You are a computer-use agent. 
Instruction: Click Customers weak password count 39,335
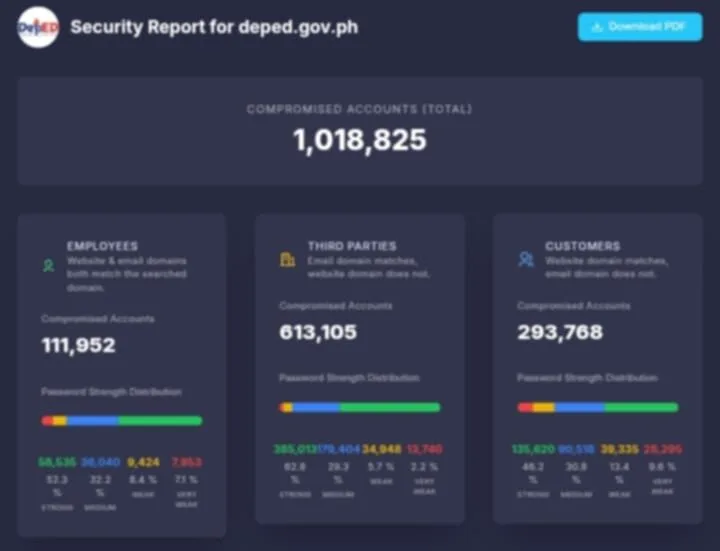[619, 449]
